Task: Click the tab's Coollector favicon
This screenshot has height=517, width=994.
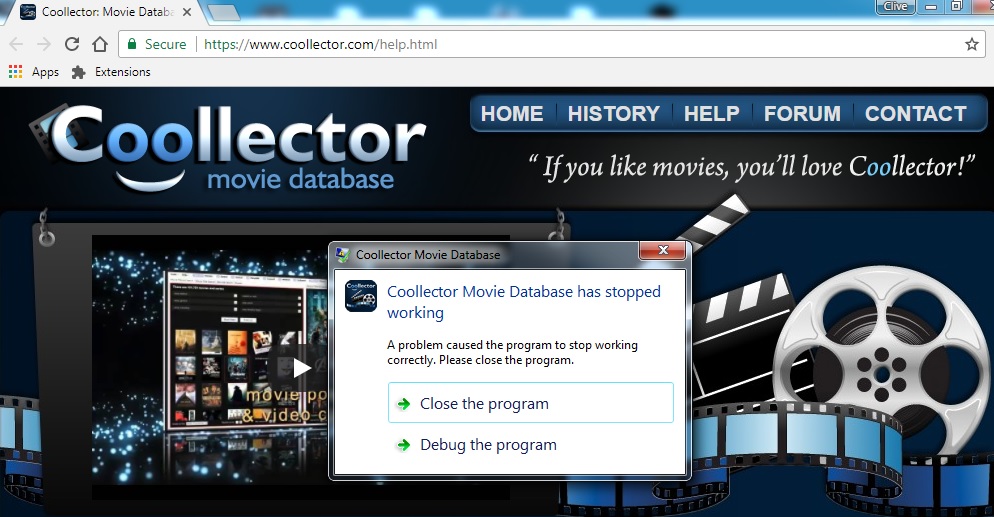Action: click(28, 12)
